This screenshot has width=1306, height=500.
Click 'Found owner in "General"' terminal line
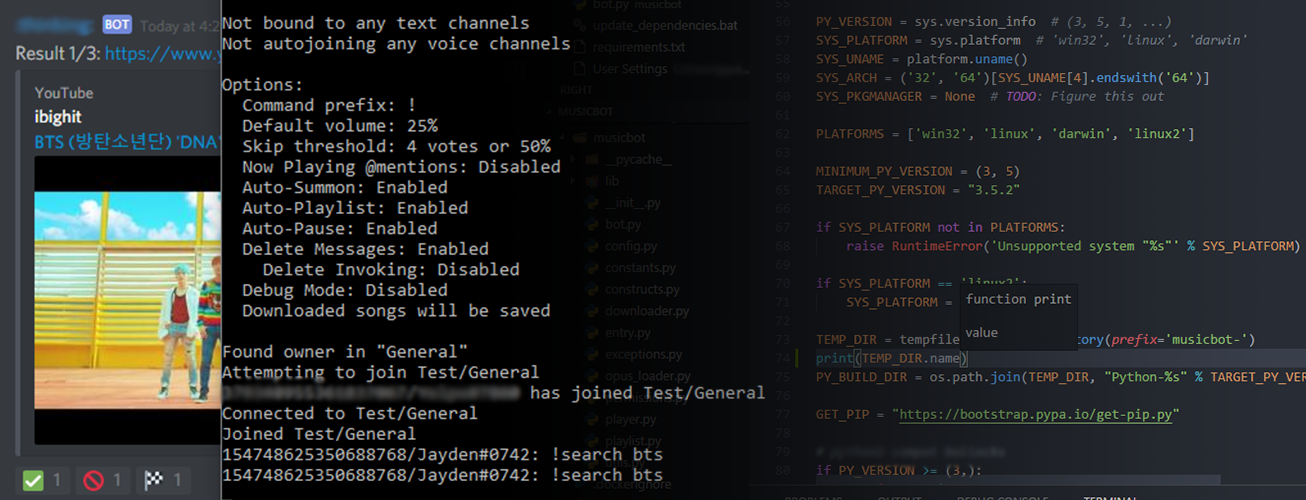pos(345,352)
